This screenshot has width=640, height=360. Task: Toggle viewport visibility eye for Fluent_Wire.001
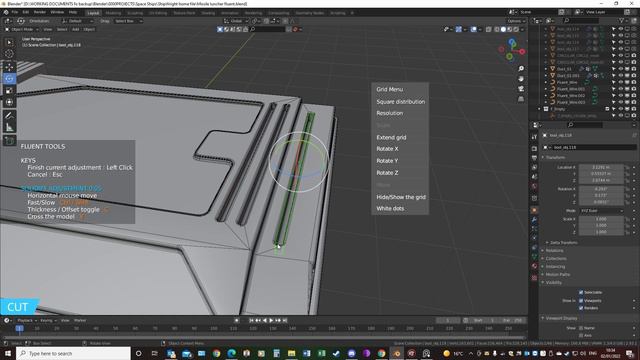tap(620, 89)
